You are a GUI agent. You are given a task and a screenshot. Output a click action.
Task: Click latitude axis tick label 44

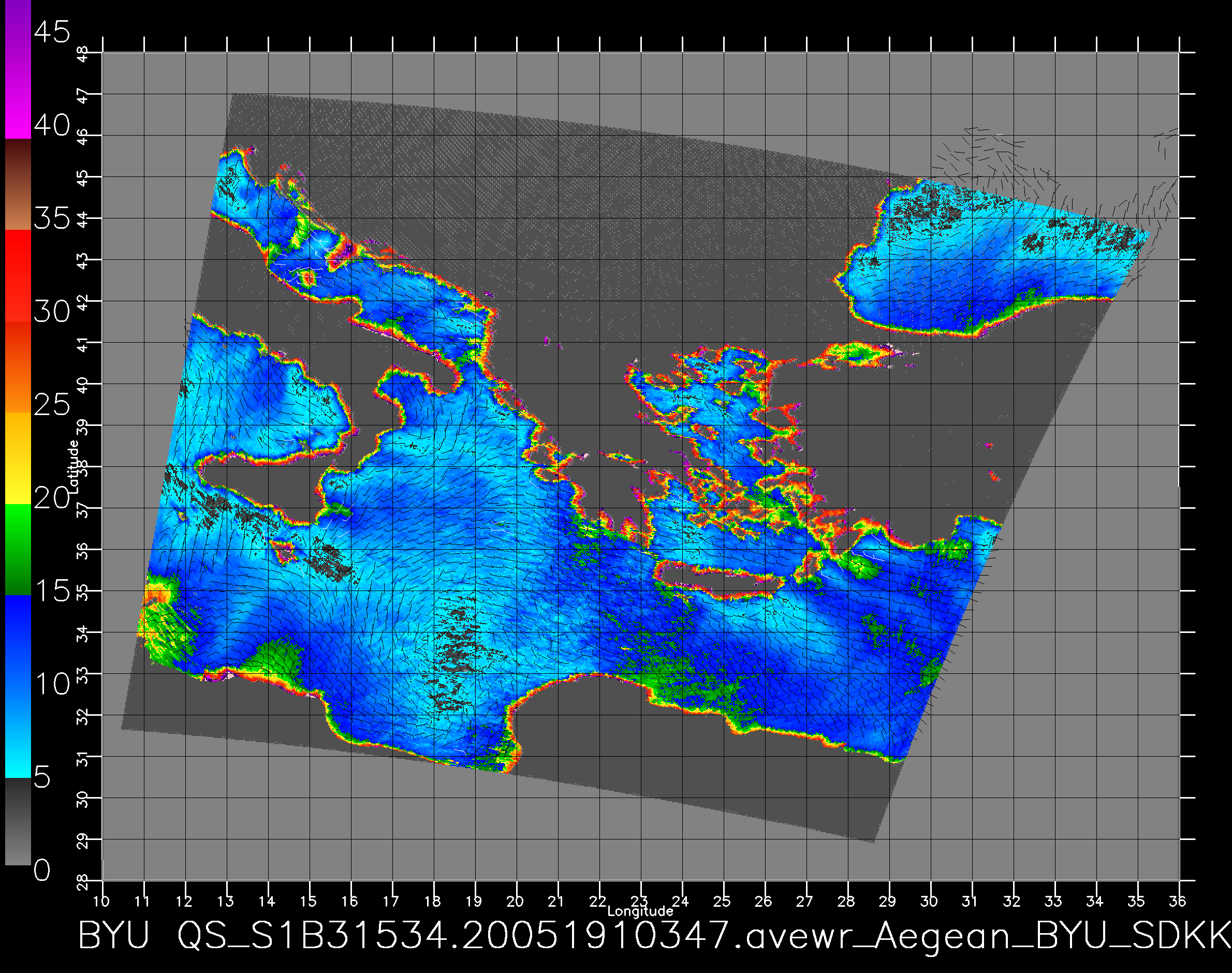point(83,220)
